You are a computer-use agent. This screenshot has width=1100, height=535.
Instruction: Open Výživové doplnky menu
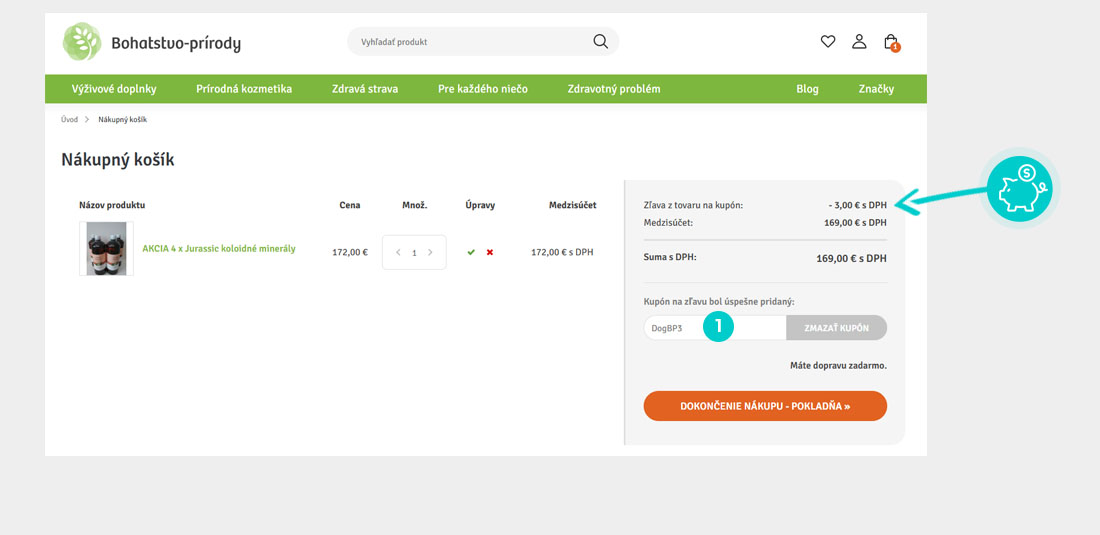(114, 89)
